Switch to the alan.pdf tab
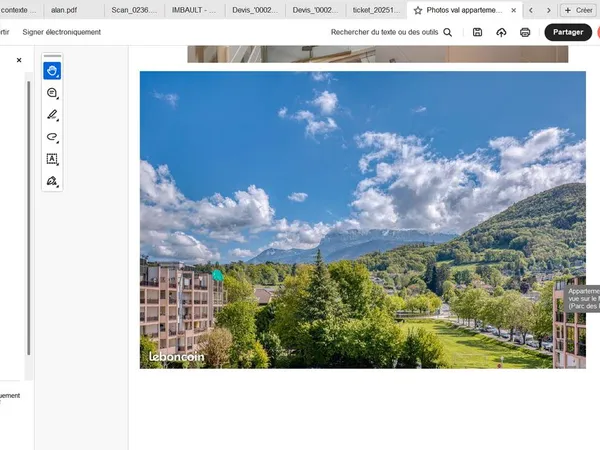This screenshot has height=450, width=600. (64, 10)
